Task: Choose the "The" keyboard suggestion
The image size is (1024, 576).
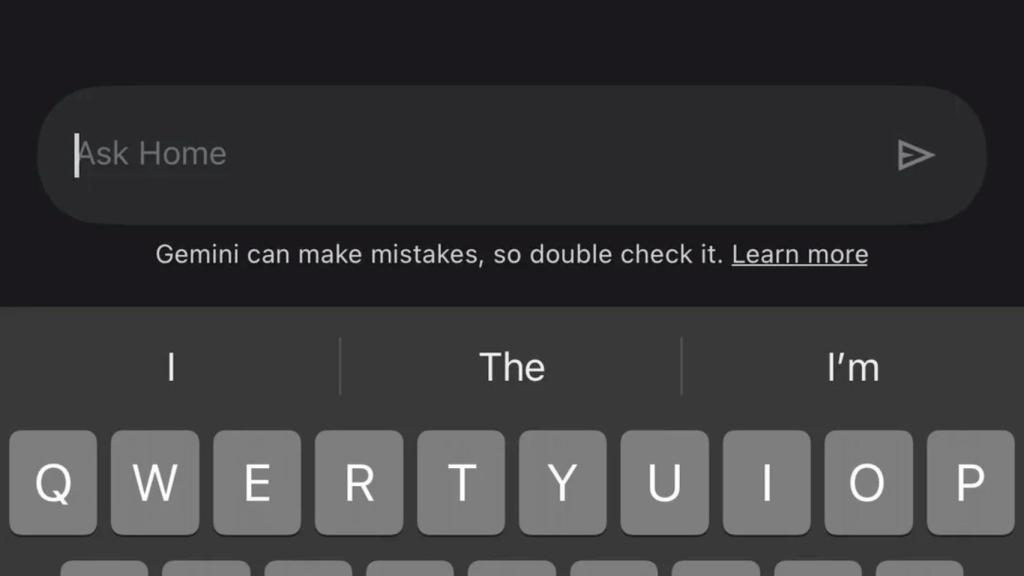Action: pyautogui.click(x=511, y=367)
